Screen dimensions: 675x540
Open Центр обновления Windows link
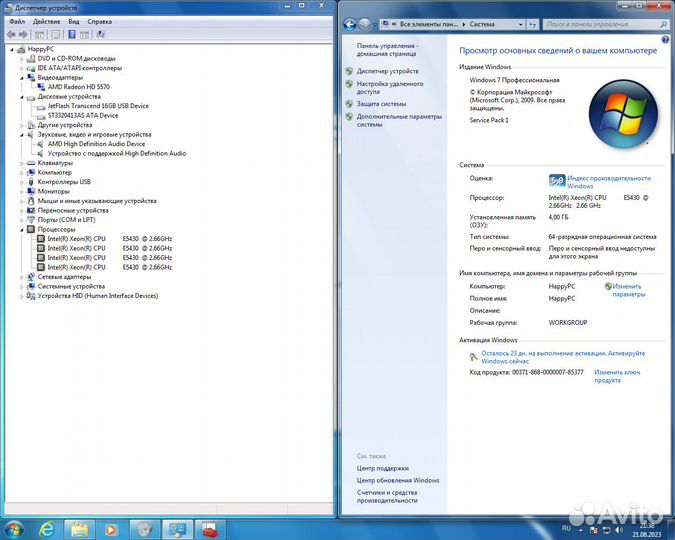tap(398, 480)
